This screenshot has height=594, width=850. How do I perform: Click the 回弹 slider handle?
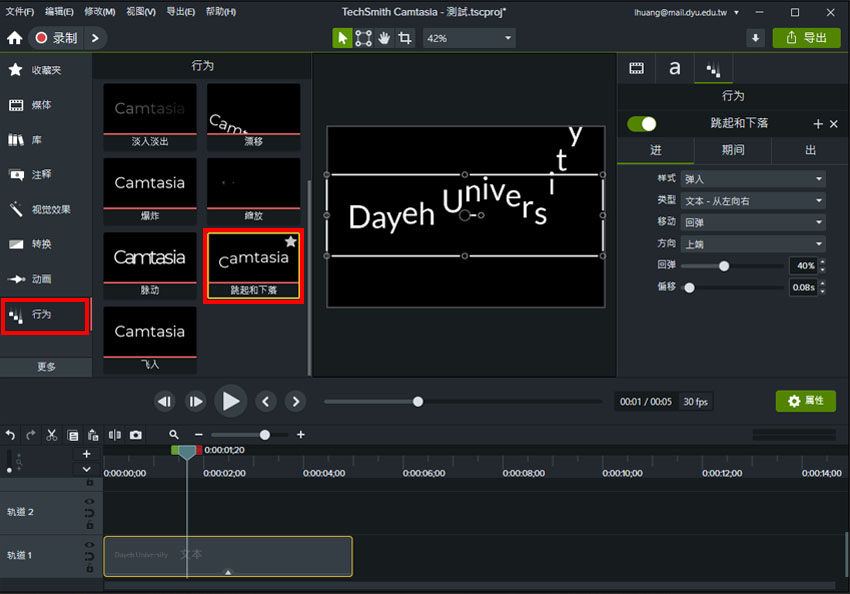click(x=724, y=266)
